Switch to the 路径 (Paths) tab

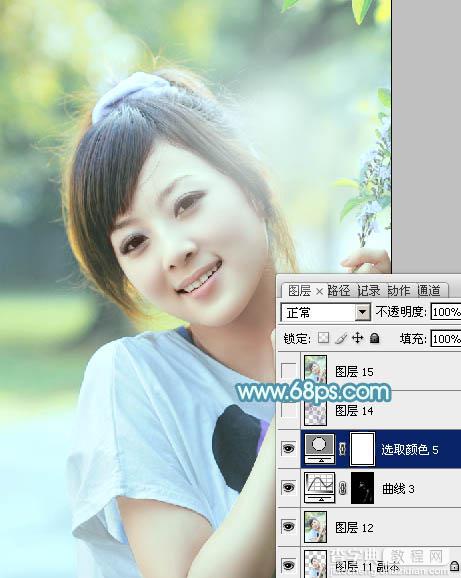[338, 291]
